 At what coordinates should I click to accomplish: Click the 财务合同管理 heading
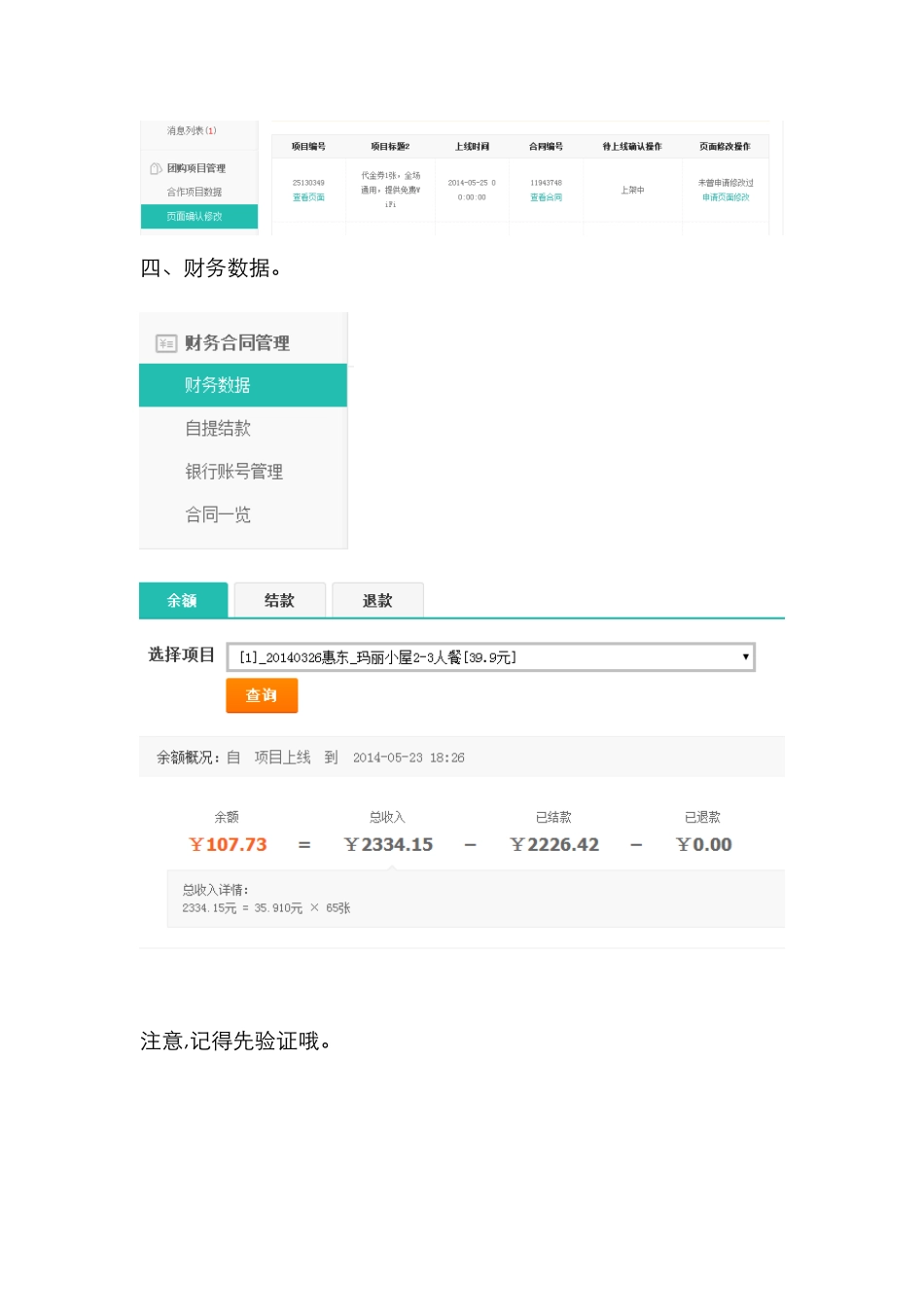237,343
